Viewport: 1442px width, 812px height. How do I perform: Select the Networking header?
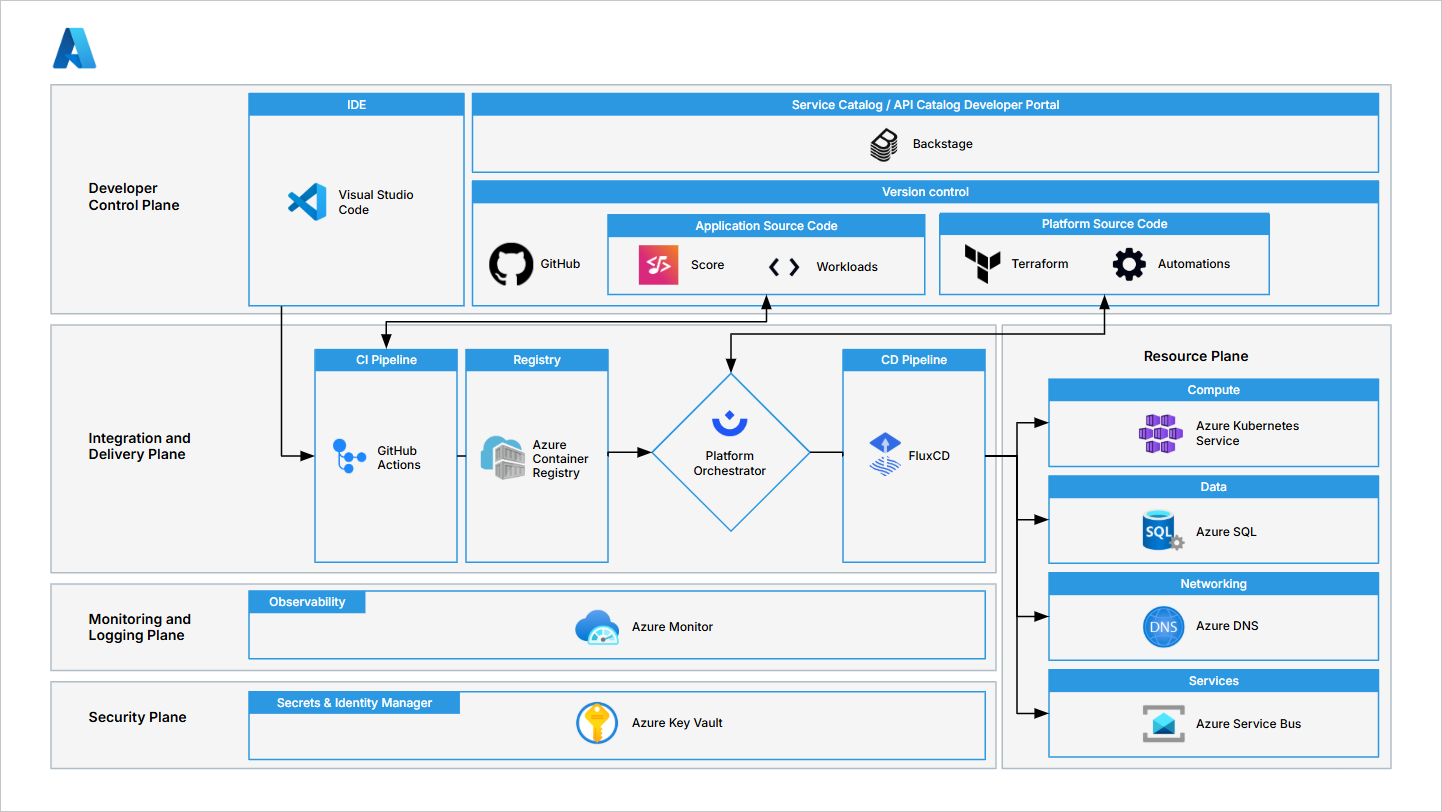1213,584
